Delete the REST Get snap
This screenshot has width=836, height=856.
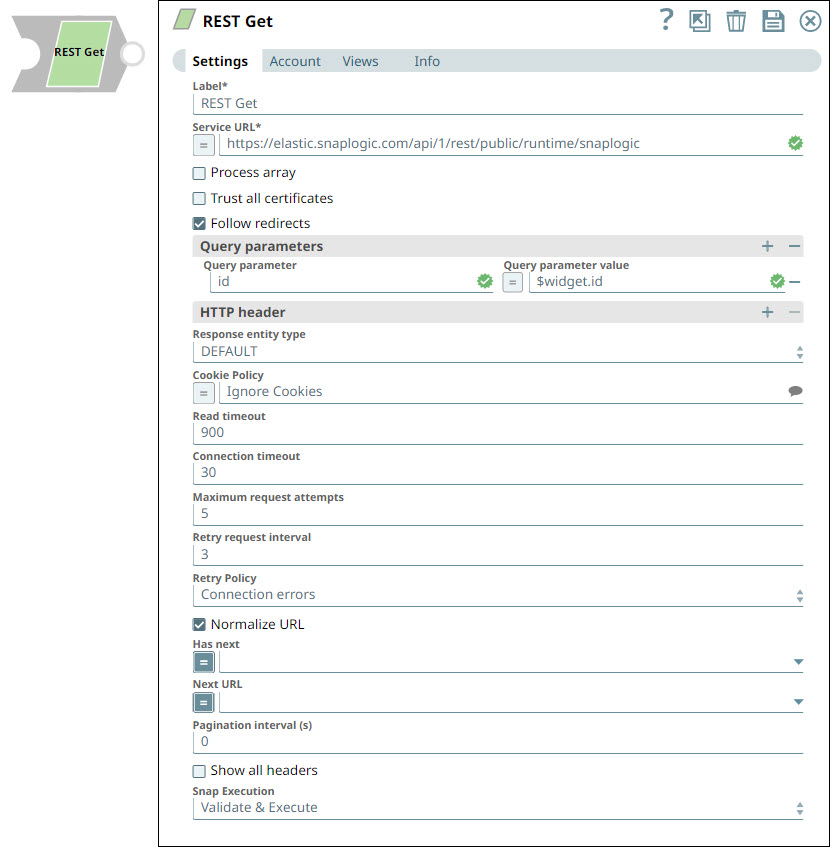[x=736, y=20]
